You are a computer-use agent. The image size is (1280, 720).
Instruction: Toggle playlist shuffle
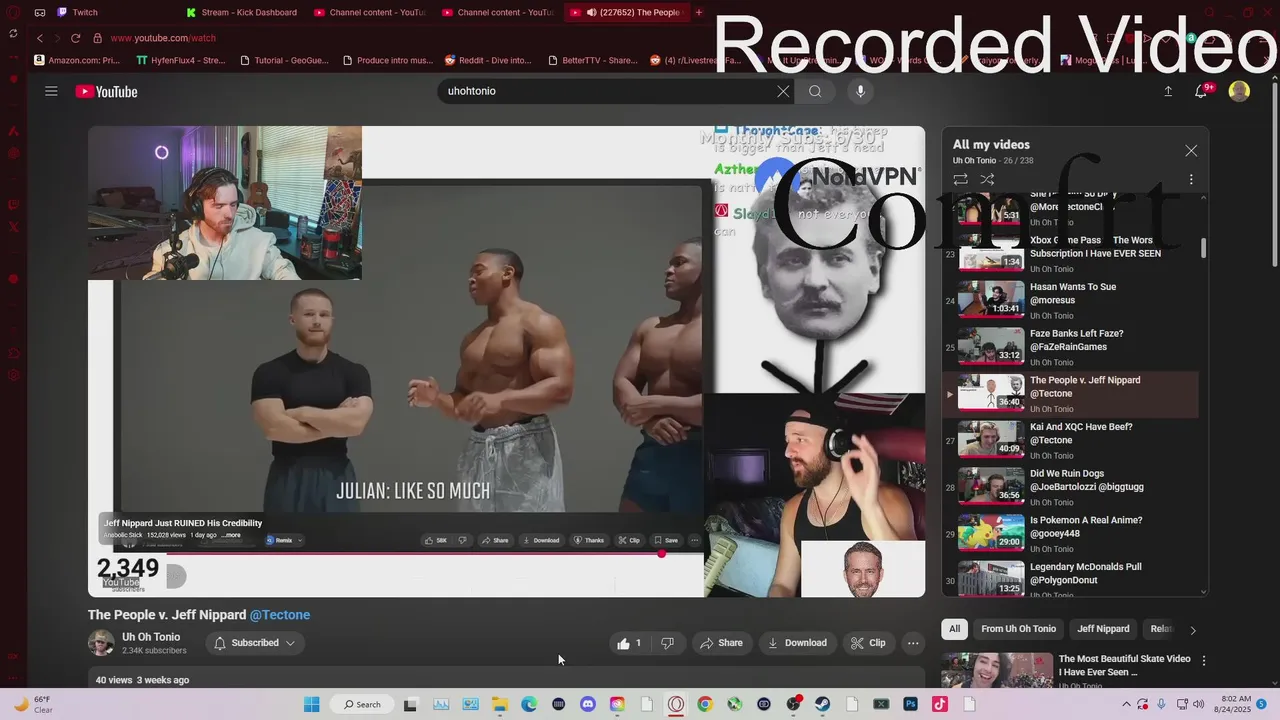pyautogui.click(x=987, y=179)
